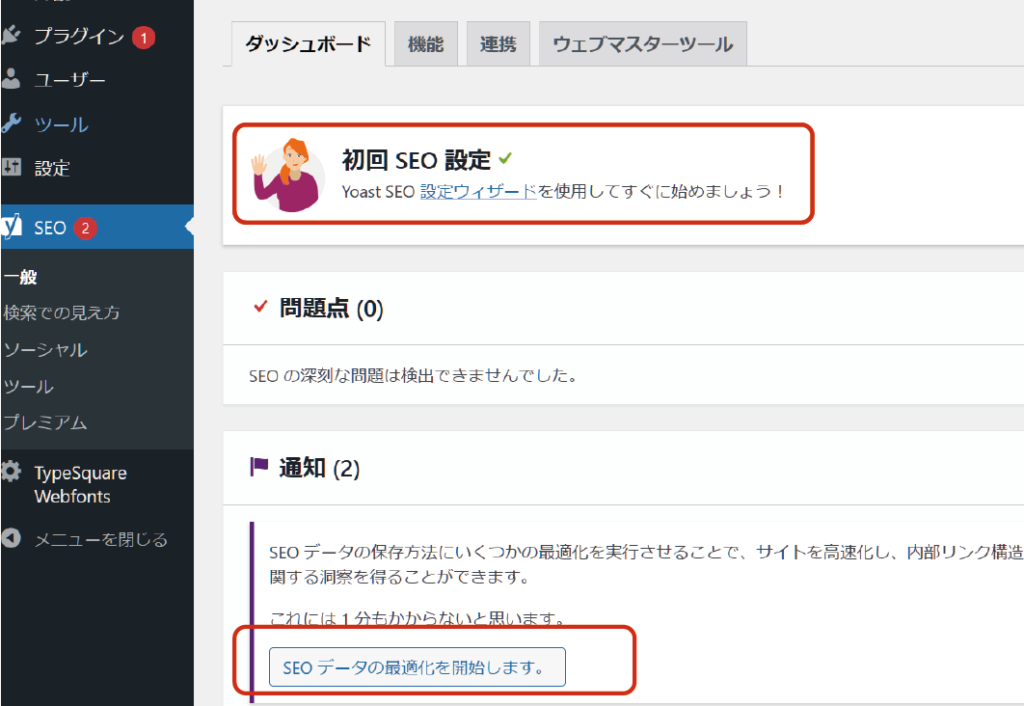The width and height of the screenshot is (1024, 706).
Task: Click the Yoast SEO logo icon
Action: point(11,226)
